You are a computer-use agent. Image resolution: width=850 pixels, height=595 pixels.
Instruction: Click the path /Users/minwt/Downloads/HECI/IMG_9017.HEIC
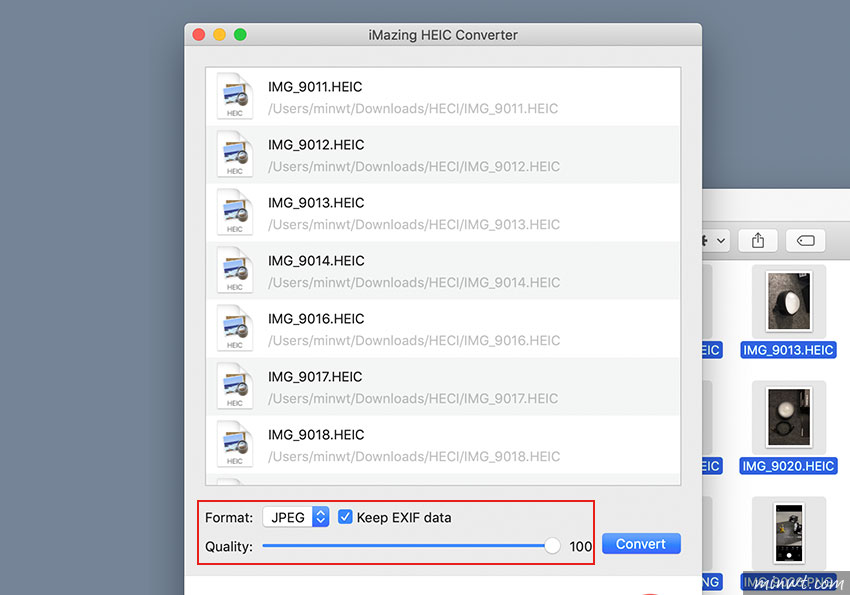click(413, 399)
